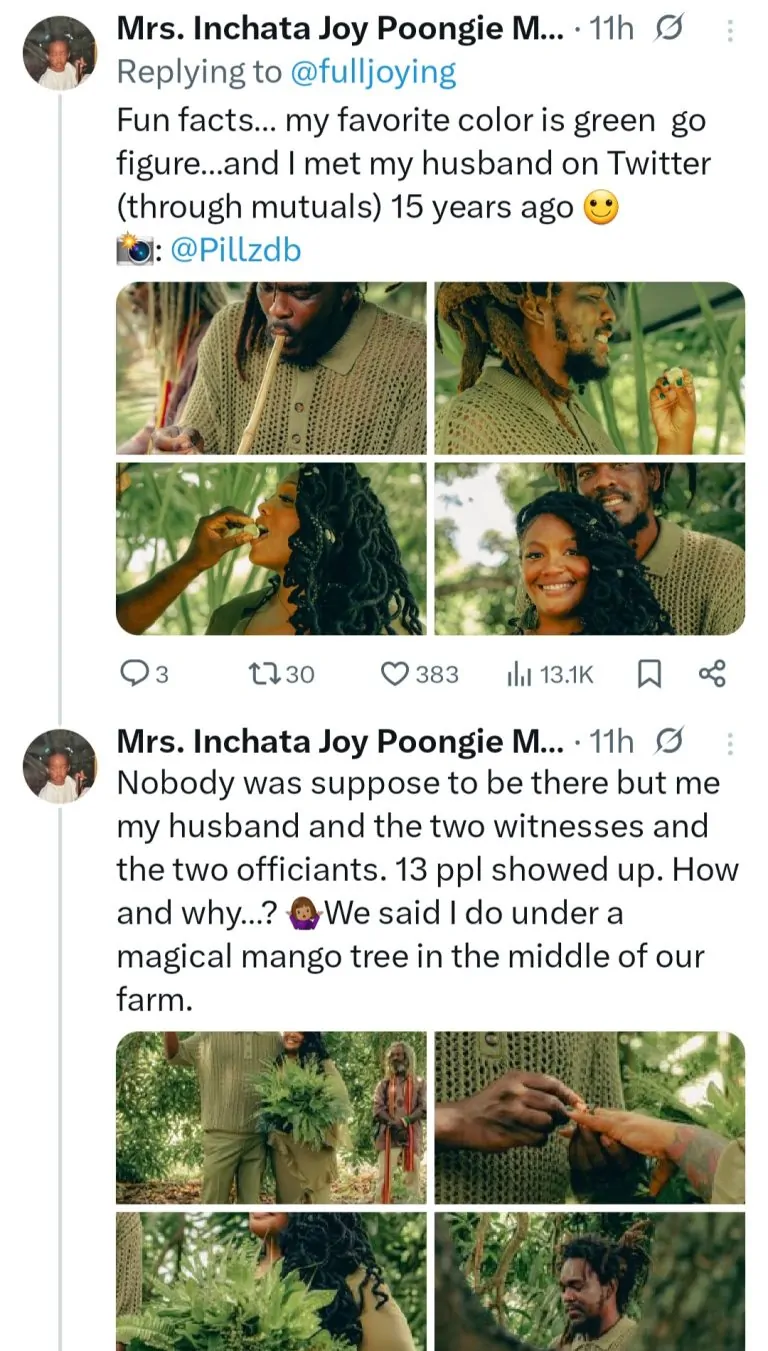Tap the second tweet's profile avatar
The height and width of the screenshot is (1351, 768).
[x=60, y=765]
